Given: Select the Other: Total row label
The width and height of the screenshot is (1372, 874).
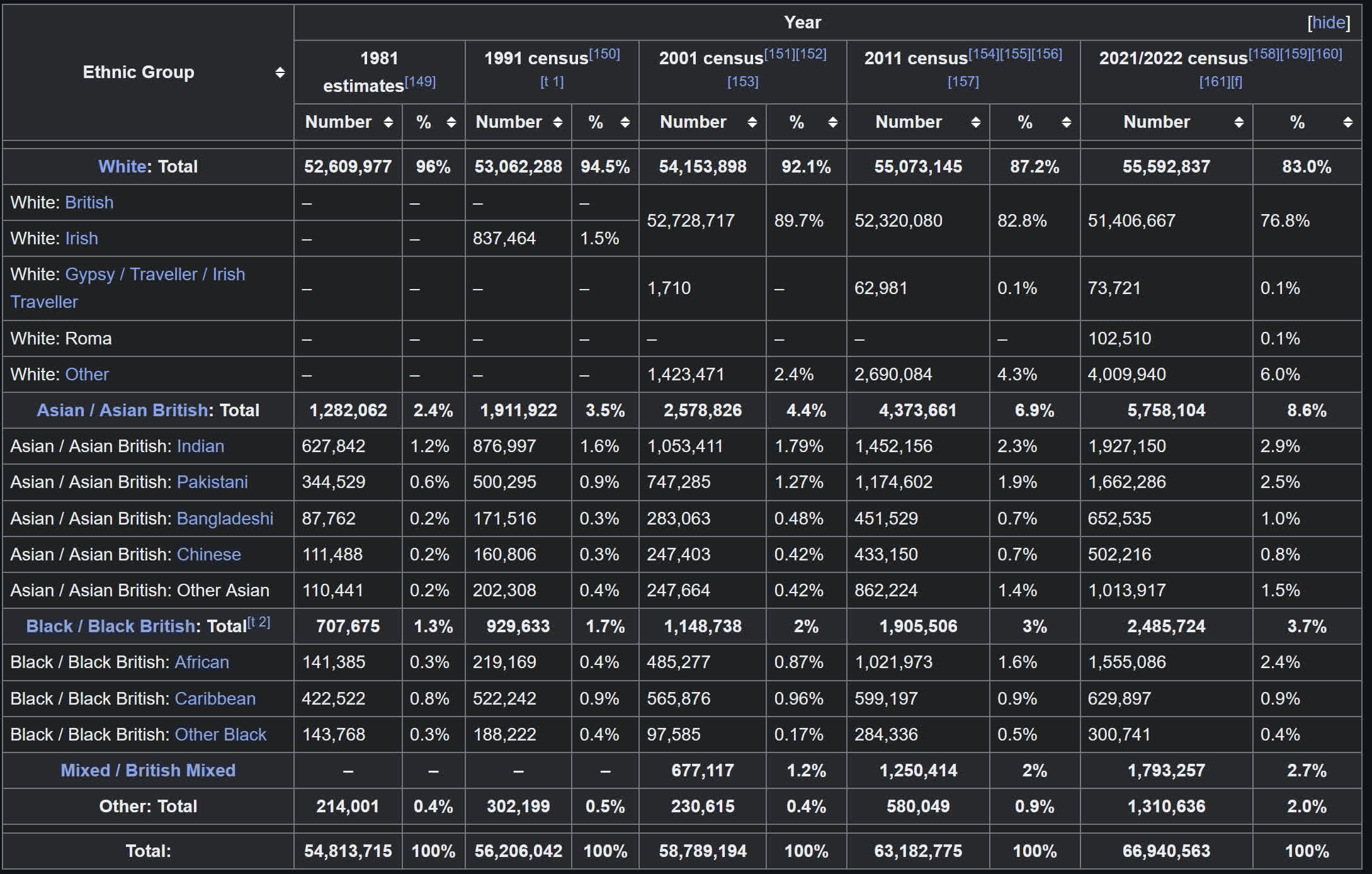Looking at the screenshot, I should [148, 806].
